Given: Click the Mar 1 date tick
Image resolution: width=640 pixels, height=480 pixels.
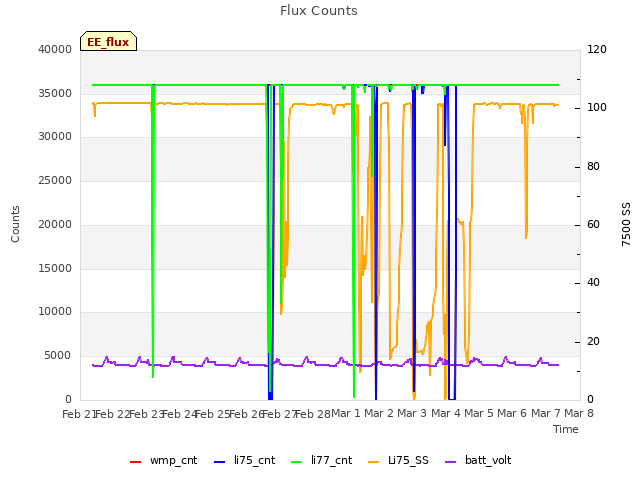Looking at the screenshot, I should tap(346, 413).
